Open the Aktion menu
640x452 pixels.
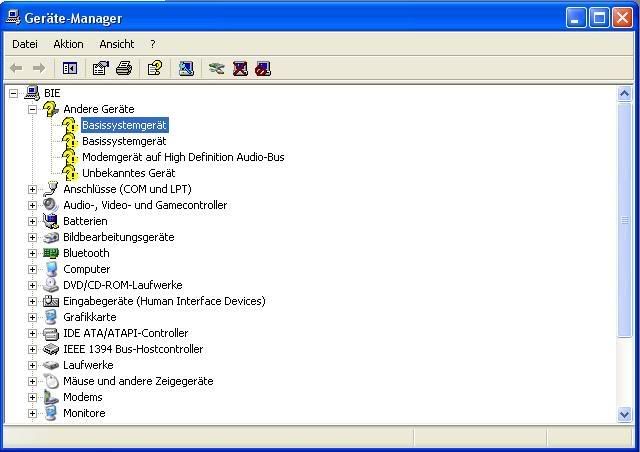tap(68, 44)
